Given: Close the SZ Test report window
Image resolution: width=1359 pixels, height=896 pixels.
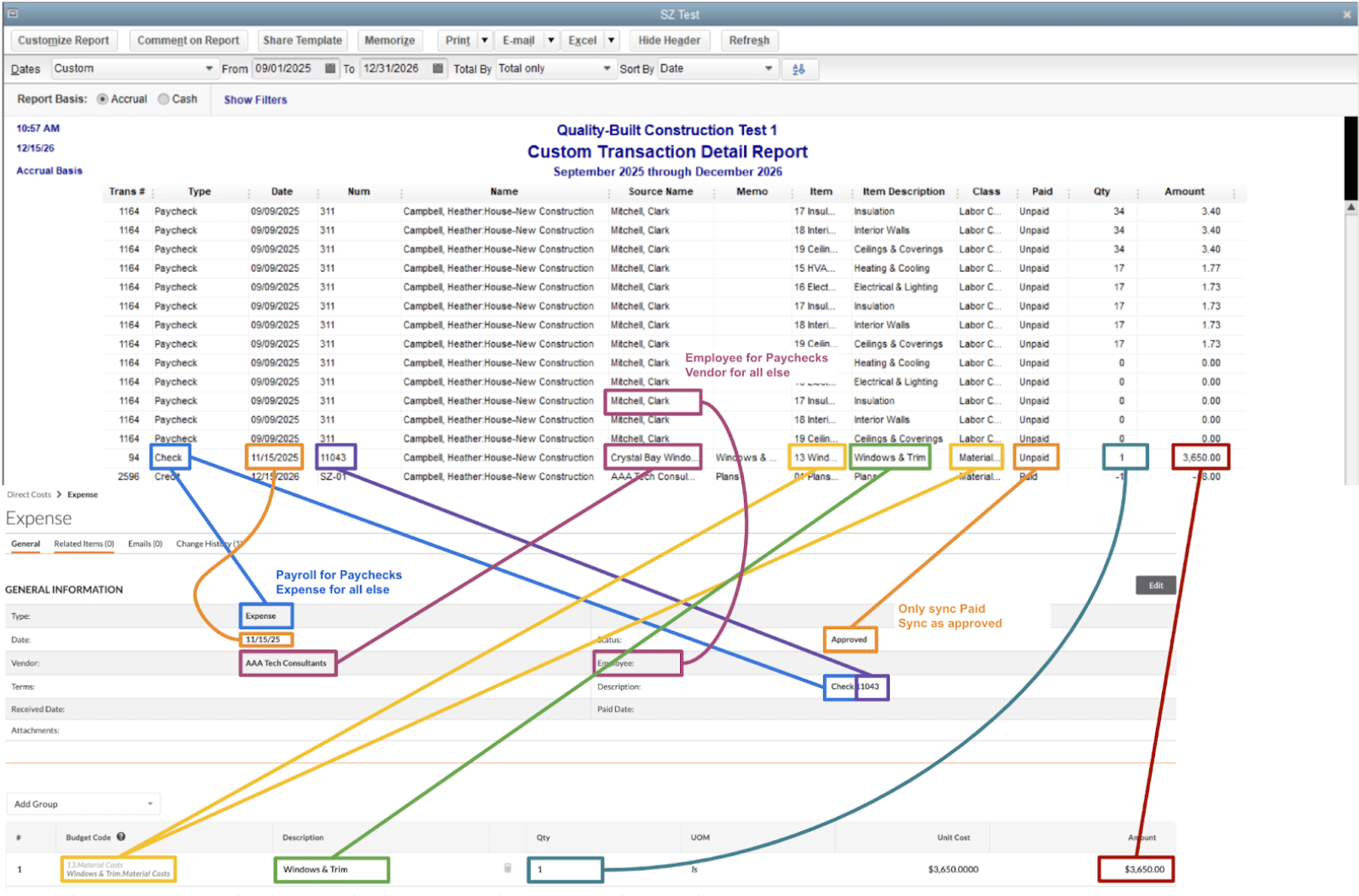Looking at the screenshot, I should pyautogui.click(x=1346, y=14).
